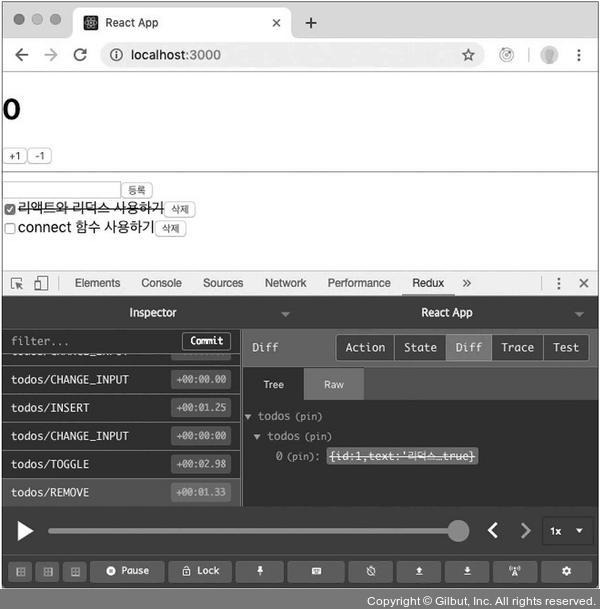The image size is (600, 609).
Task: Open the remote monitor antenna icon
Action: click(515, 571)
